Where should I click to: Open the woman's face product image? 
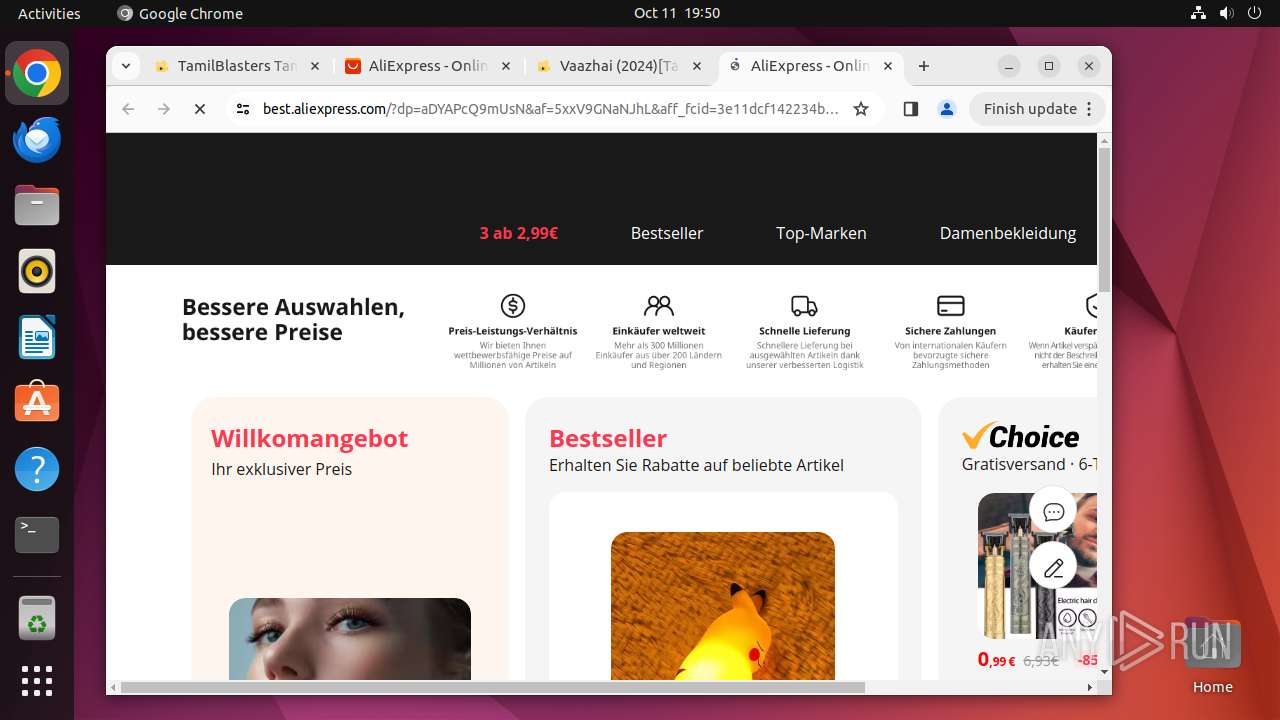(x=350, y=639)
